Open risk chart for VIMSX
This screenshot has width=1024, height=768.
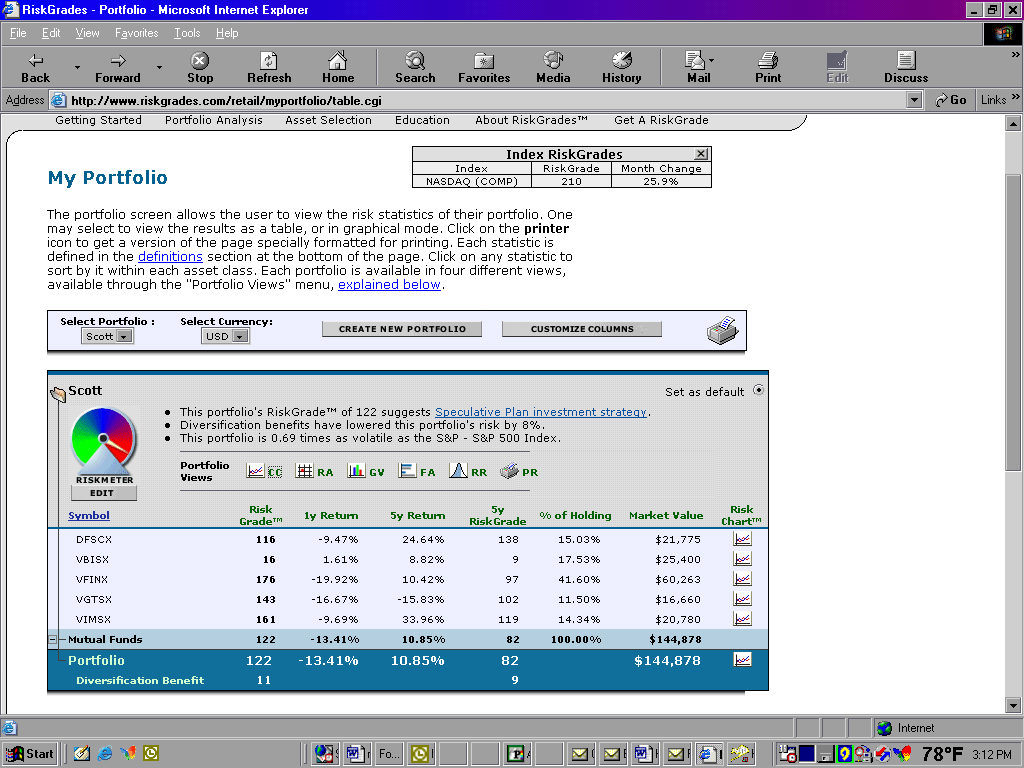coord(742,618)
